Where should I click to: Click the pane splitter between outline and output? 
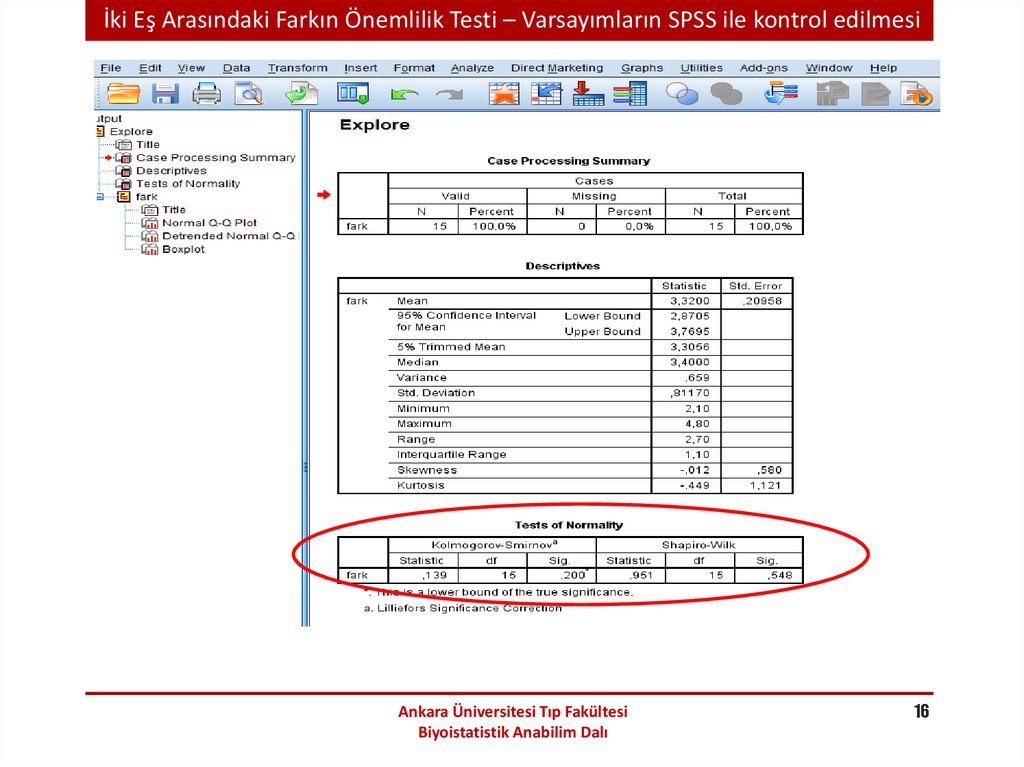304,468
